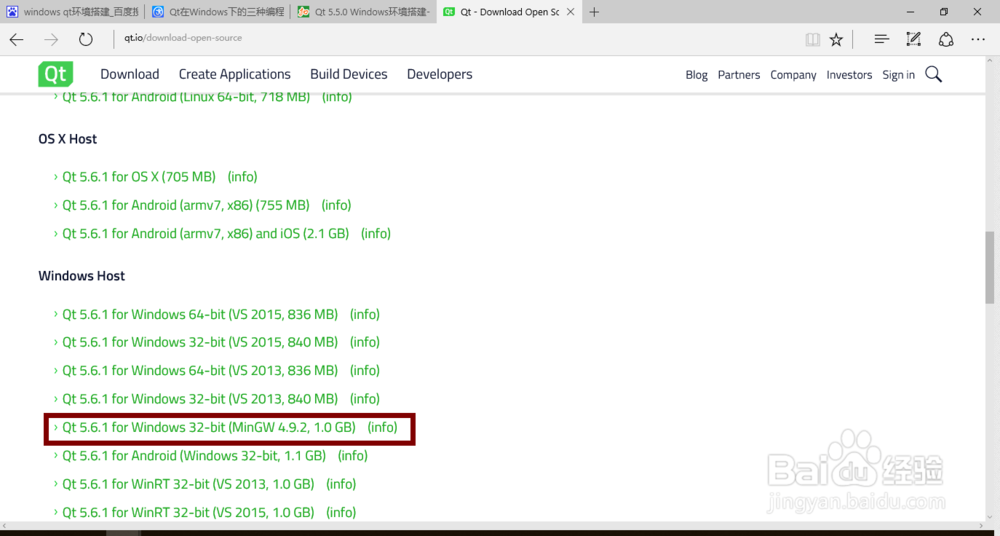This screenshot has height=536, width=1000.
Task: Open info for the MinGW 4.9.2 package
Action: tap(383, 428)
